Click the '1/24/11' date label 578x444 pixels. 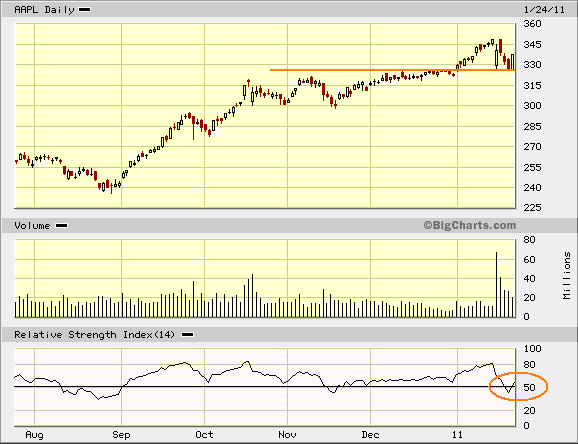[544, 10]
